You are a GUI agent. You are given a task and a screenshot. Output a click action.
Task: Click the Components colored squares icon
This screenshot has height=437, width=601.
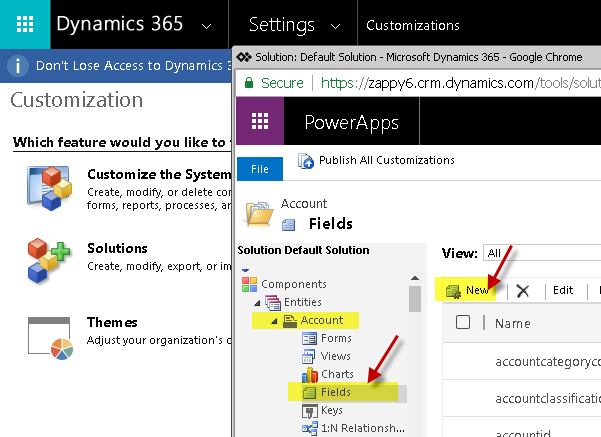coord(250,284)
